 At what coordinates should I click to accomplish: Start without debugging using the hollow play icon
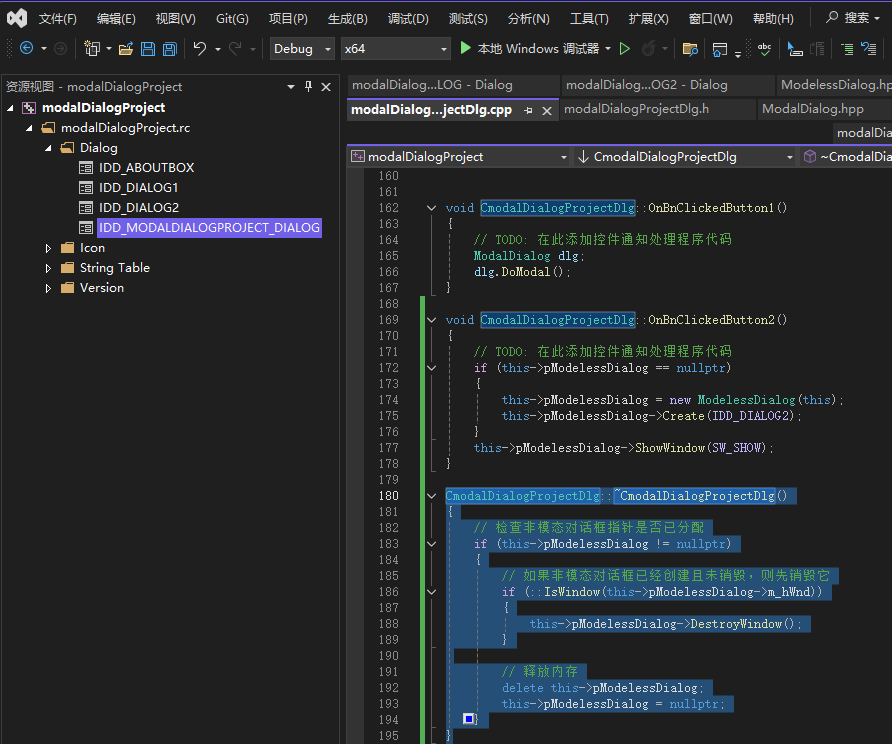(x=625, y=49)
